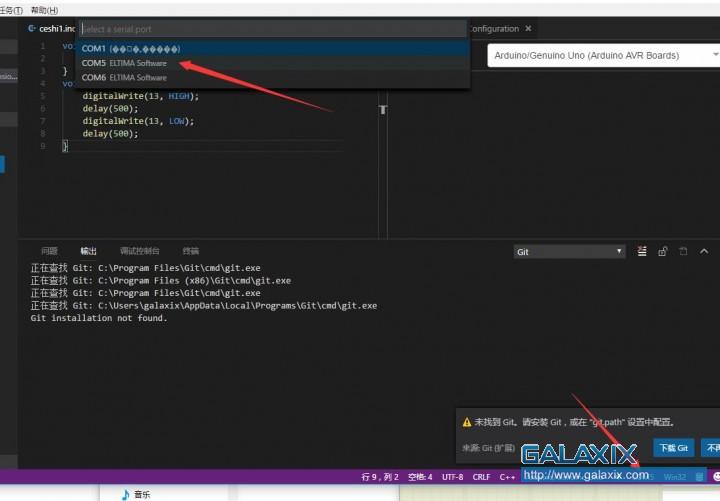Image resolution: width=720 pixels, height=501 pixels.
Task: Click the open log file icon
Action: pos(683,252)
